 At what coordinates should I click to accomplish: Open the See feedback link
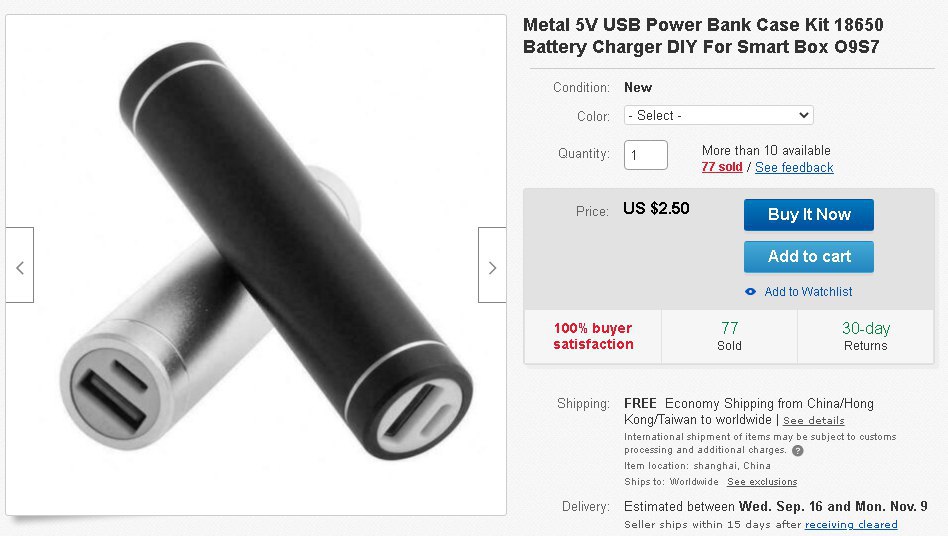pos(794,167)
